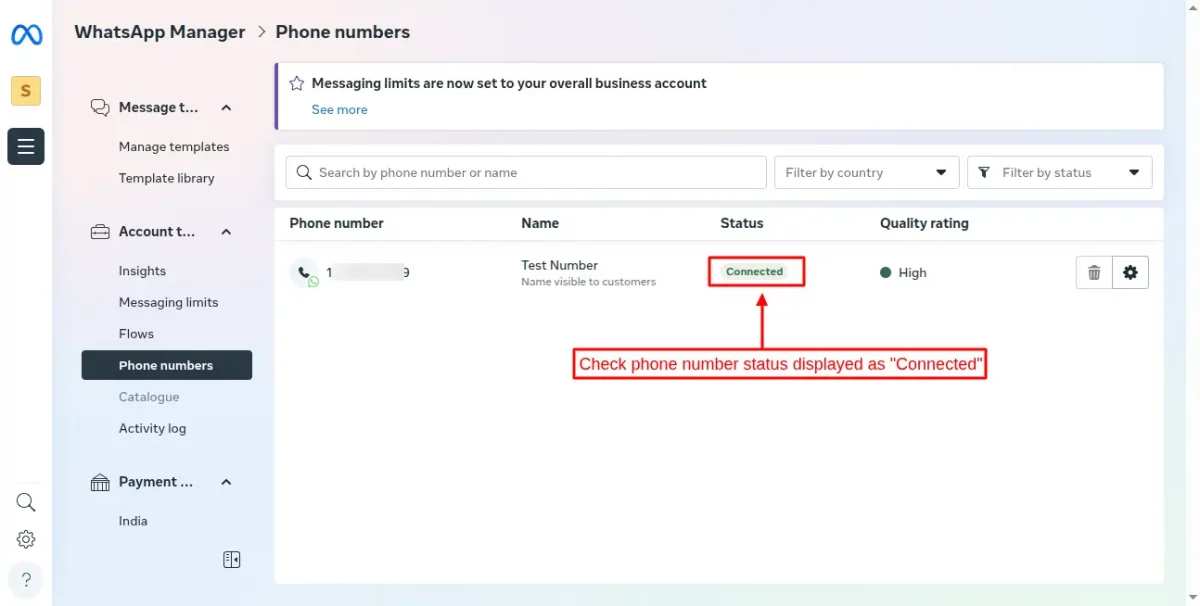This screenshot has width=1200, height=606.
Task: Collapse the Message templates section
Action: click(226, 108)
